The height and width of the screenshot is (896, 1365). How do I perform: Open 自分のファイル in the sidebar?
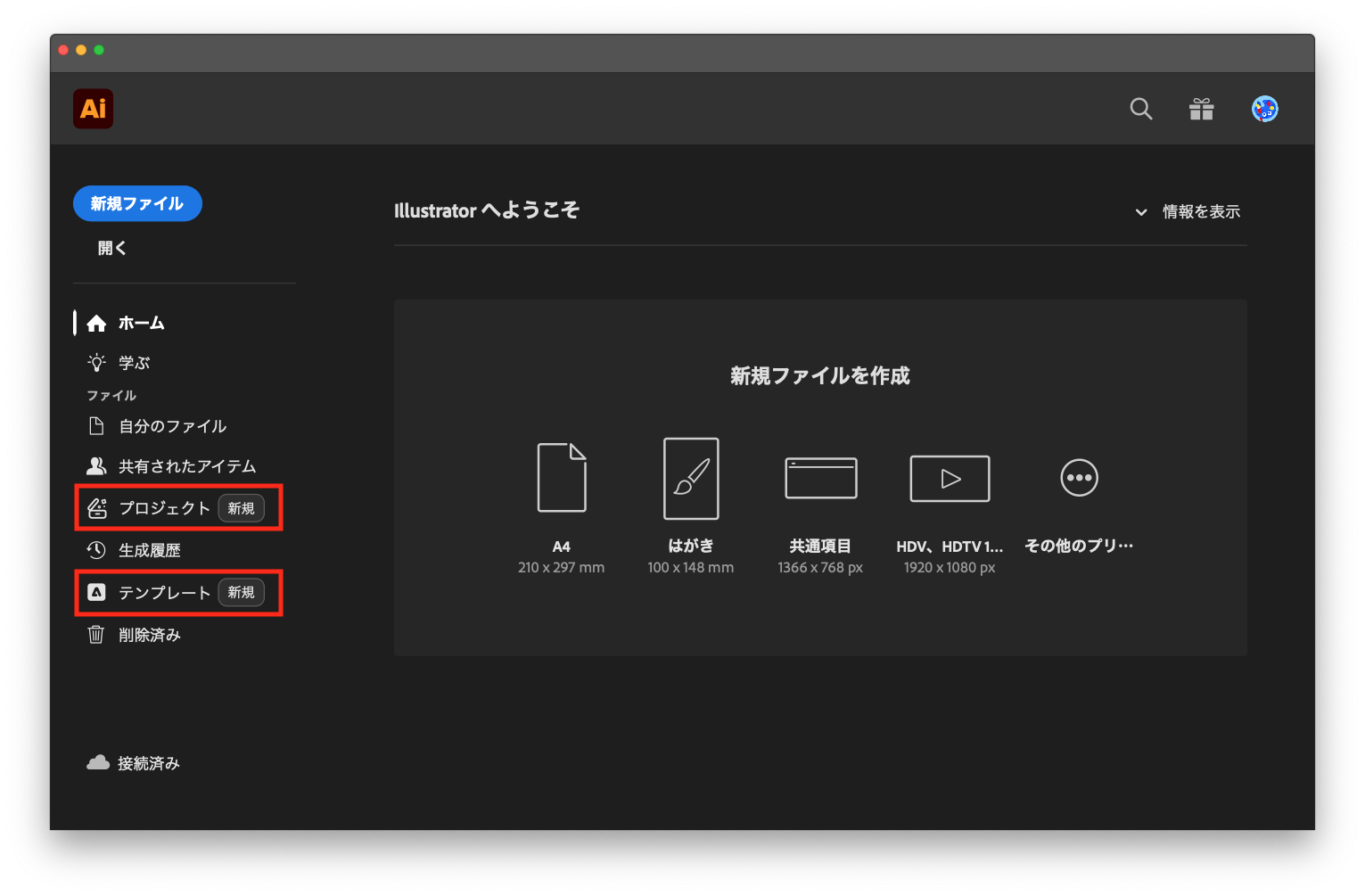172,426
